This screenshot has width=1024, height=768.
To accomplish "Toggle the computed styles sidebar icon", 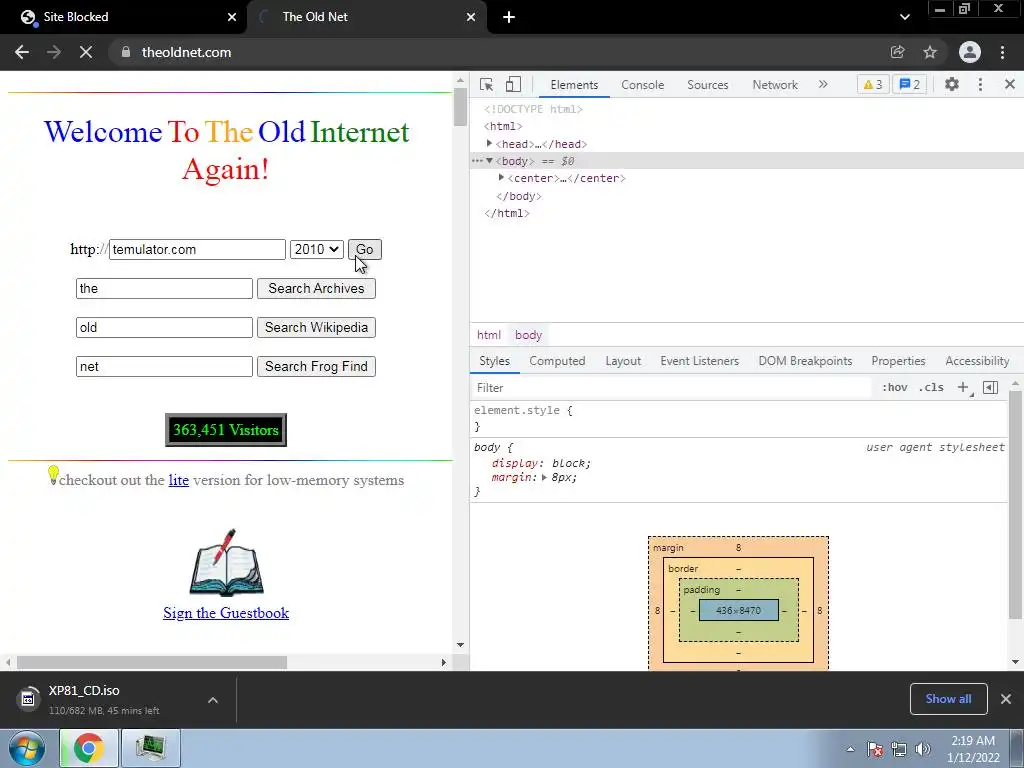I will click(990, 387).
